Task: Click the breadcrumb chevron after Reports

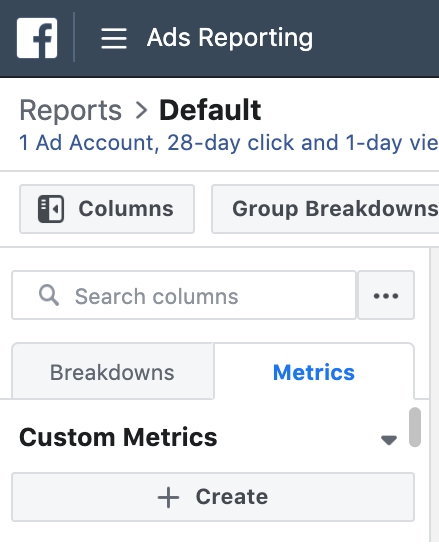Action: (141, 110)
